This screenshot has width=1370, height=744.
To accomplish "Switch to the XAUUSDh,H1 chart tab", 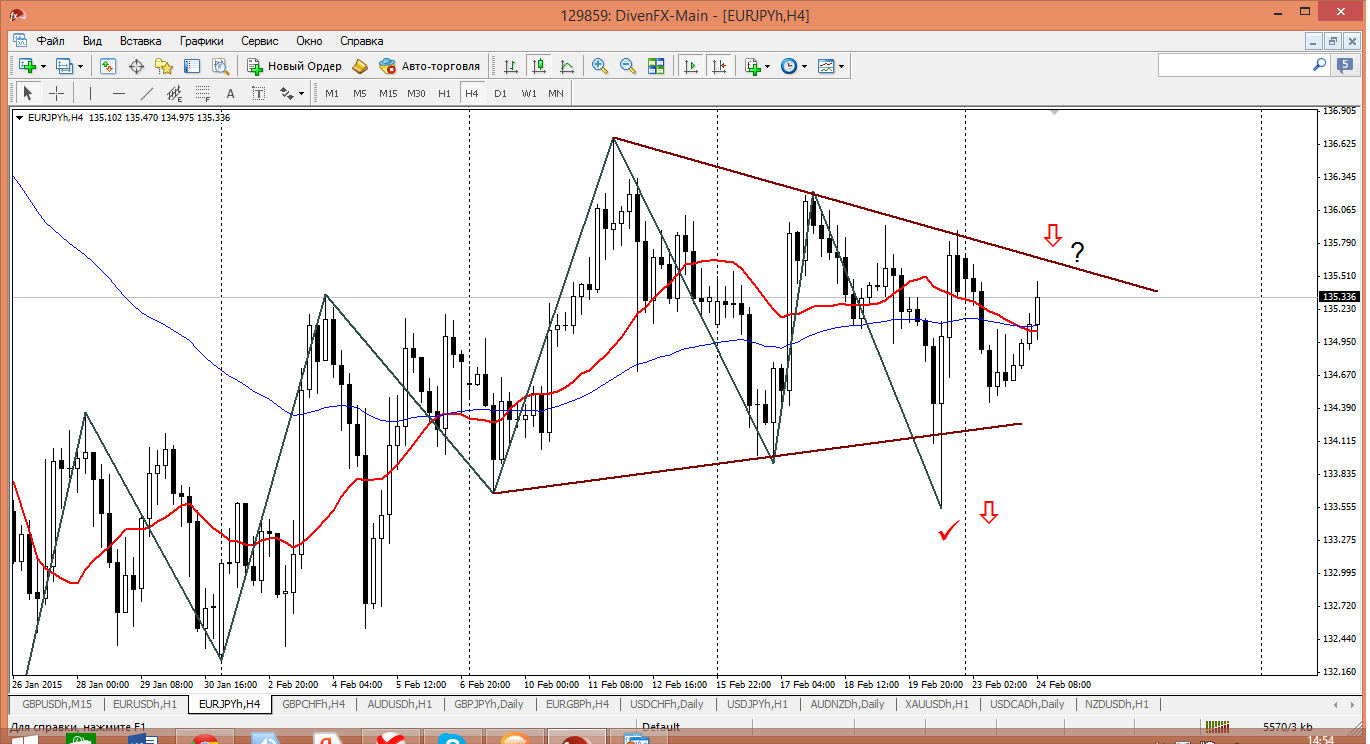I will tap(936, 704).
